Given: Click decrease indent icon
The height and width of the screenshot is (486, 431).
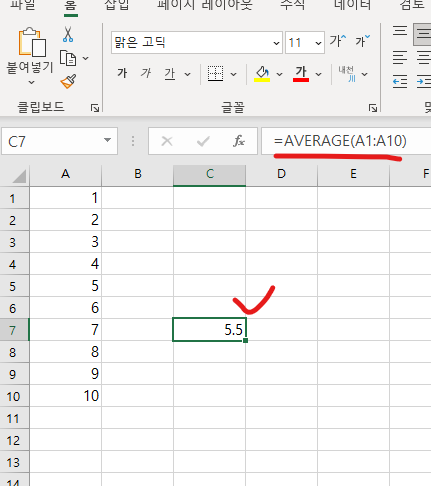Looking at the screenshot, I should [400, 81].
